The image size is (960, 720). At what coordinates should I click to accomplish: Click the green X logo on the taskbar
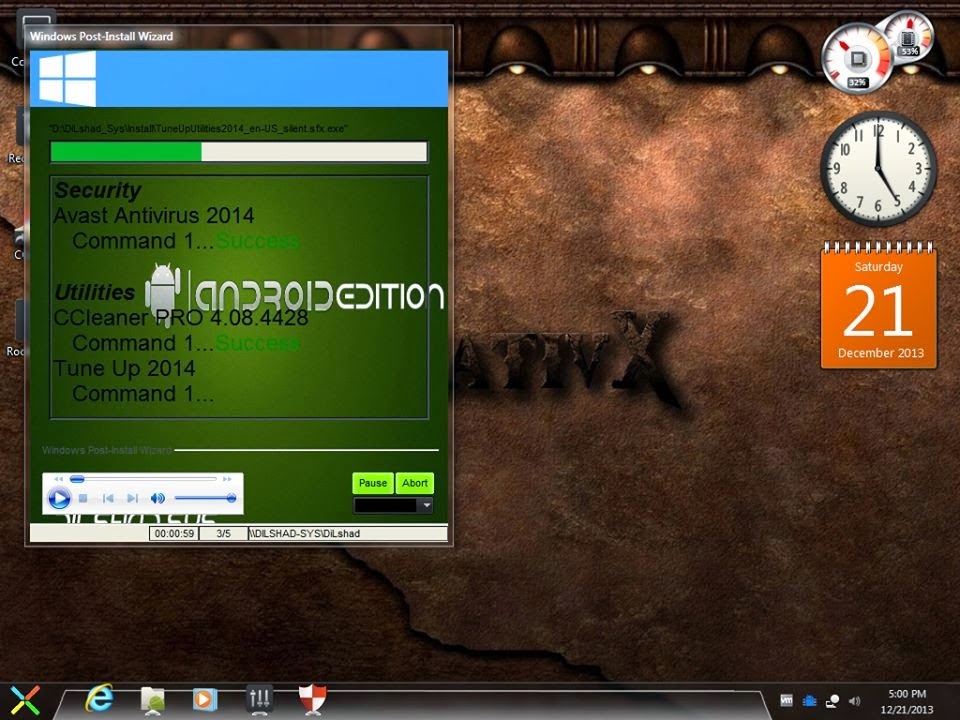coord(27,698)
